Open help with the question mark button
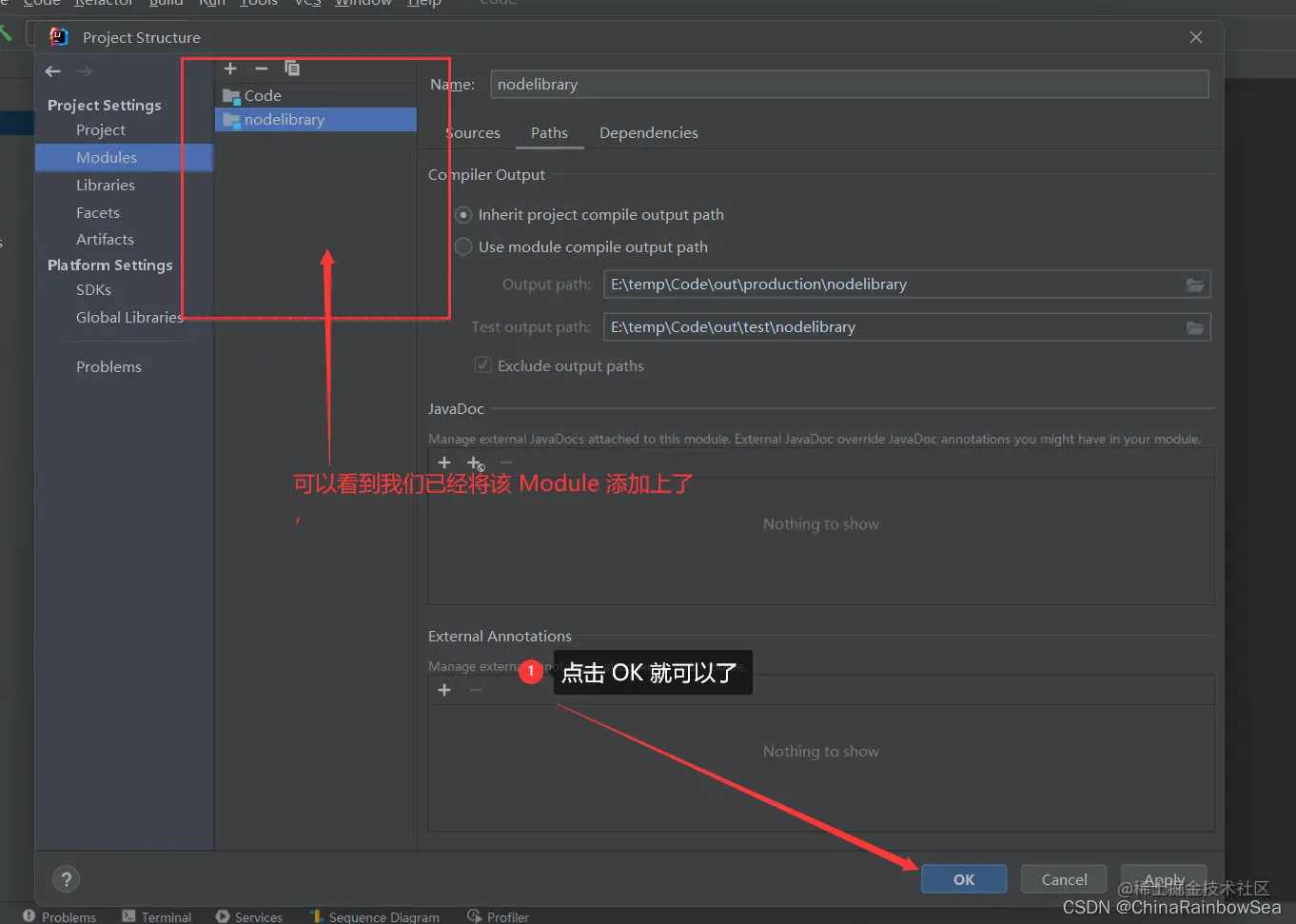The width and height of the screenshot is (1296, 924). point(66,879)
